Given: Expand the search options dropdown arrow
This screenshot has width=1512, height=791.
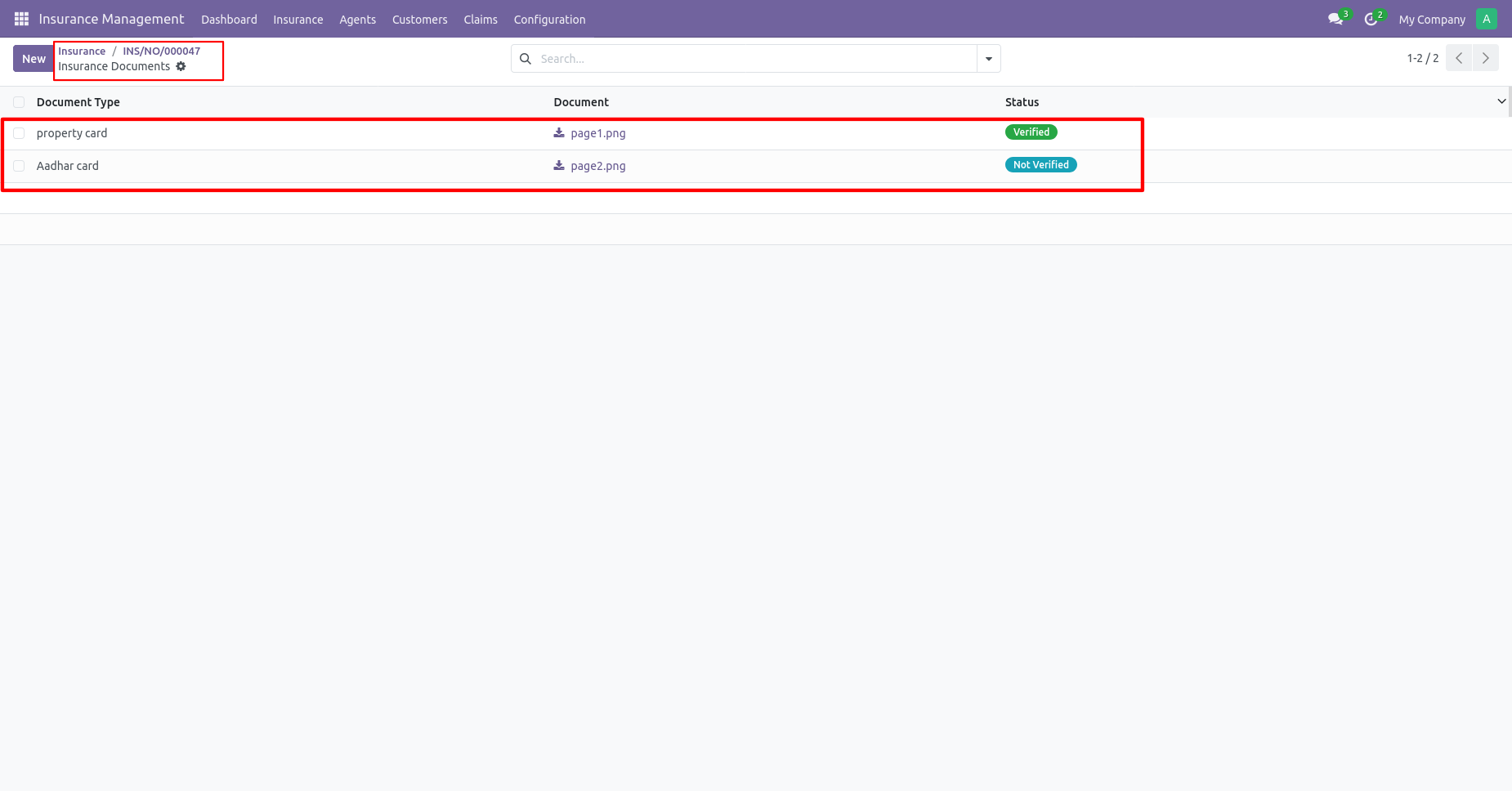Looking at the screenshot, I should (x=989, y=59).
